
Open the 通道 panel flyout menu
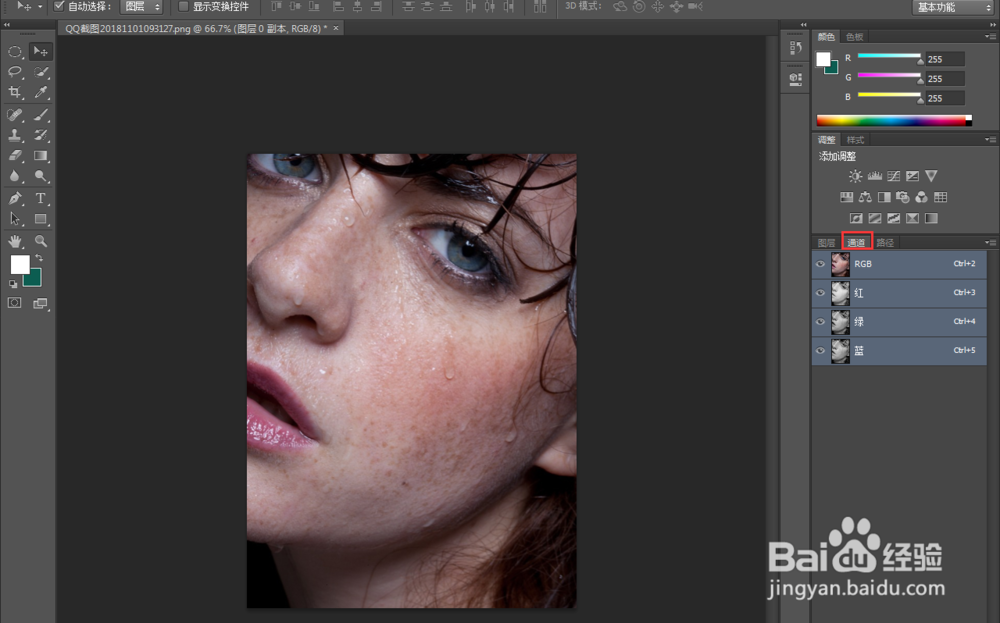pos(990,243)
